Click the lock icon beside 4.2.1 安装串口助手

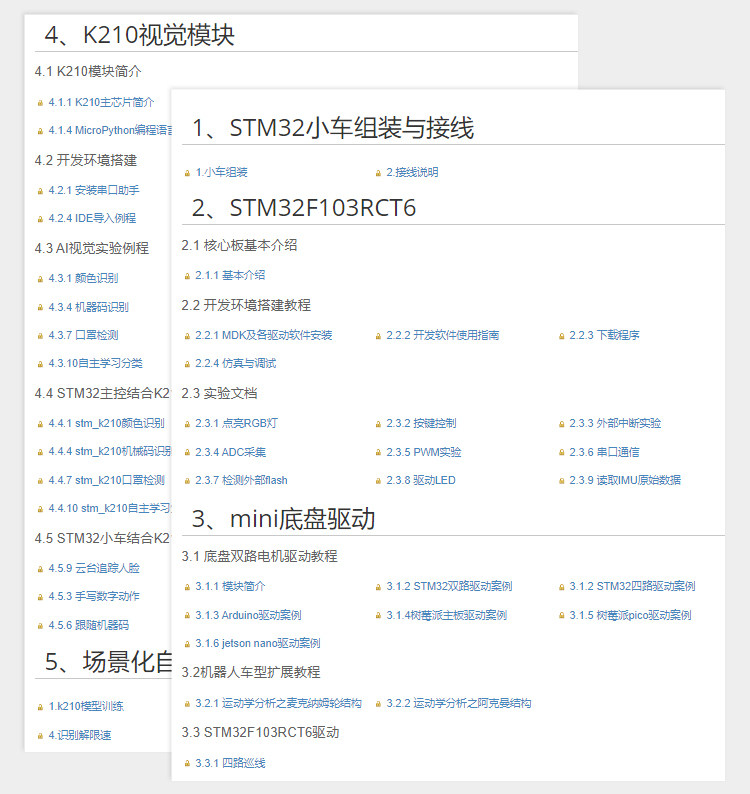(x=40, y=191)
